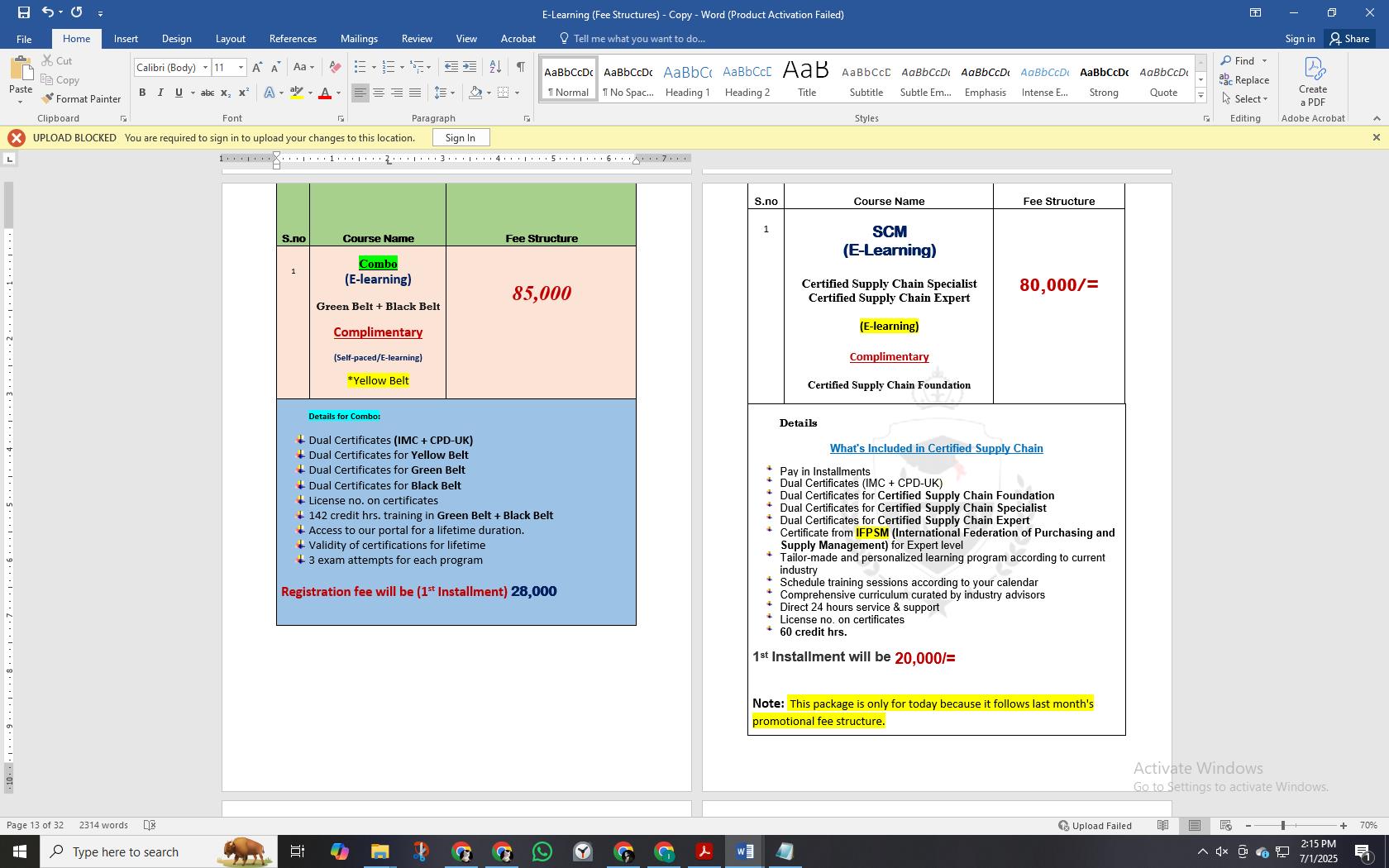Screen dimensions: 1389x868
Task: Apply the Heading 1 style
Action: pos(688,80)
